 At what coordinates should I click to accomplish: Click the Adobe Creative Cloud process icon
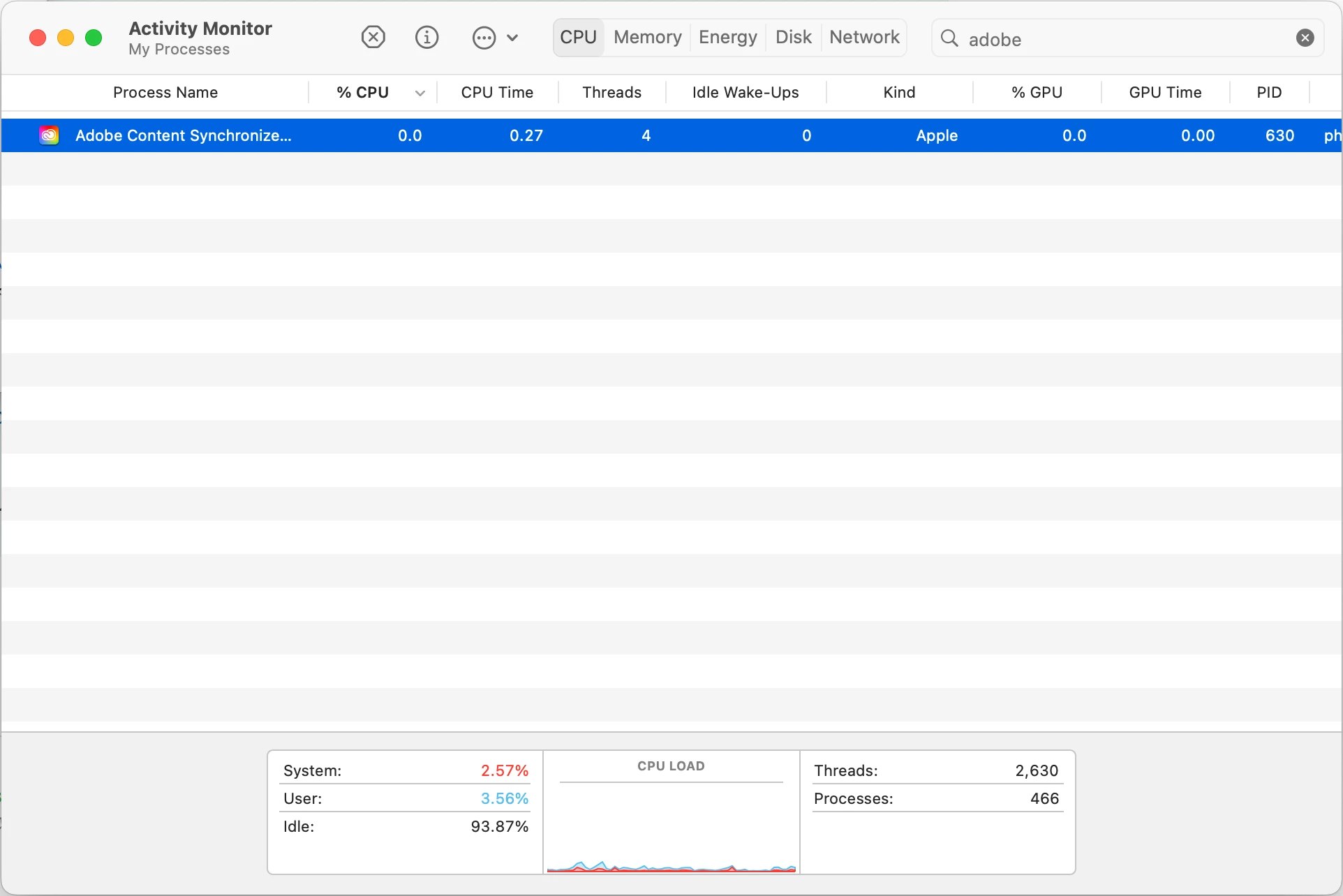click(x=49, y=135)
